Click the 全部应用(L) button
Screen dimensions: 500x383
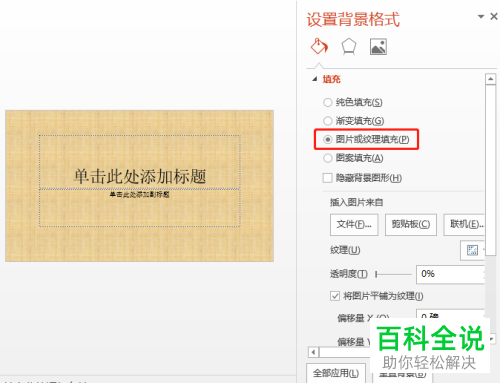point(336,373)
